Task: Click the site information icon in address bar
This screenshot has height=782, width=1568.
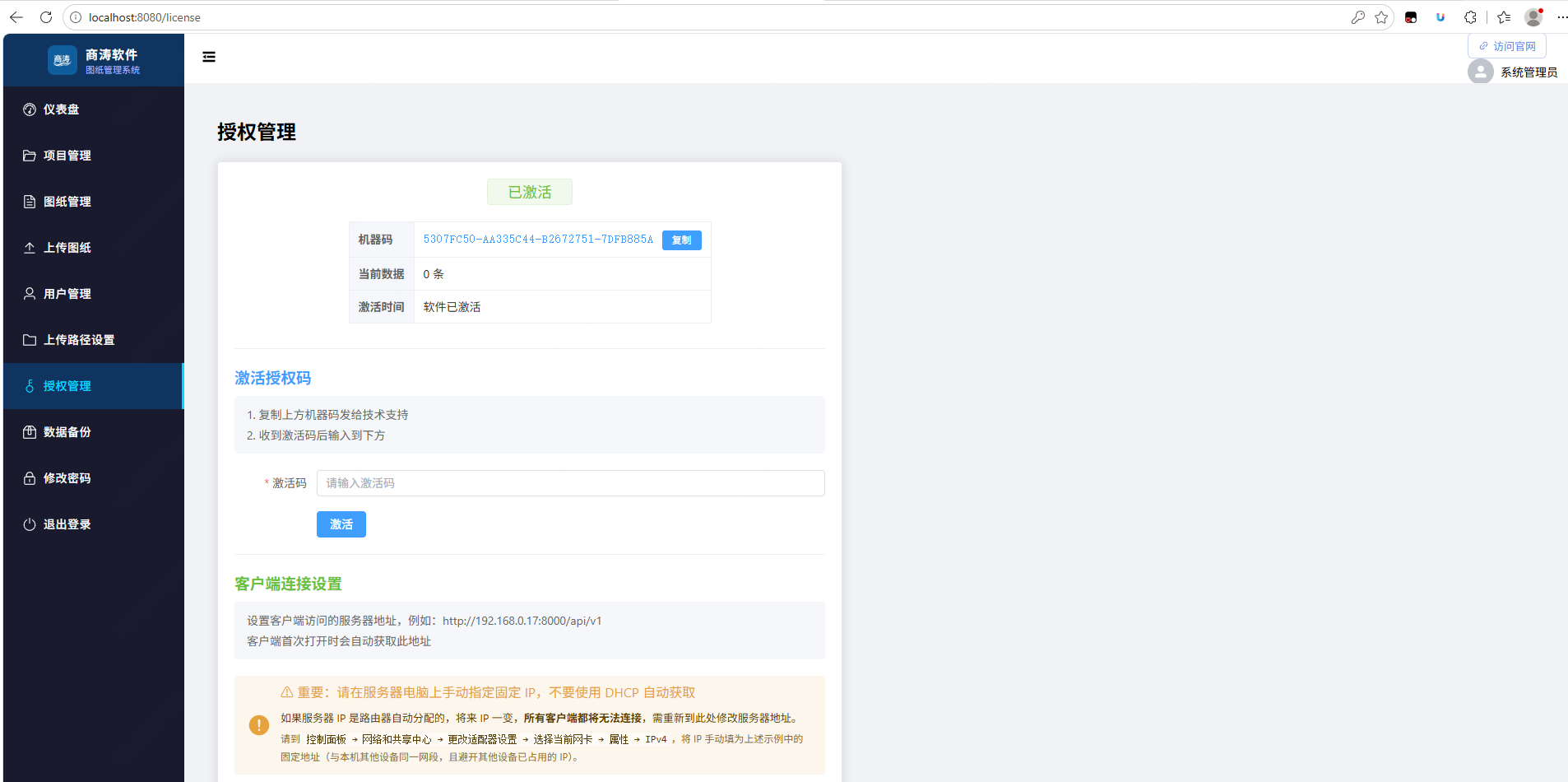Action: tap(76, 17)
